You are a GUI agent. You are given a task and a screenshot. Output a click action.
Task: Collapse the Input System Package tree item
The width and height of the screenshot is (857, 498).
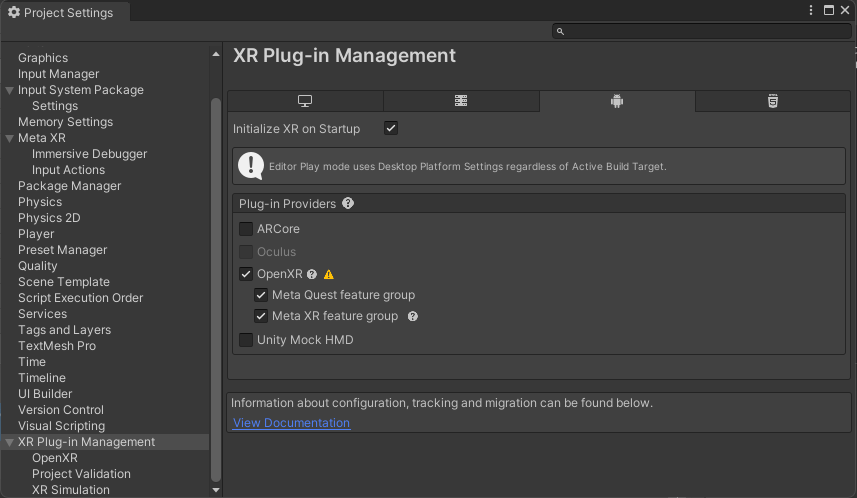coord(9,90)
